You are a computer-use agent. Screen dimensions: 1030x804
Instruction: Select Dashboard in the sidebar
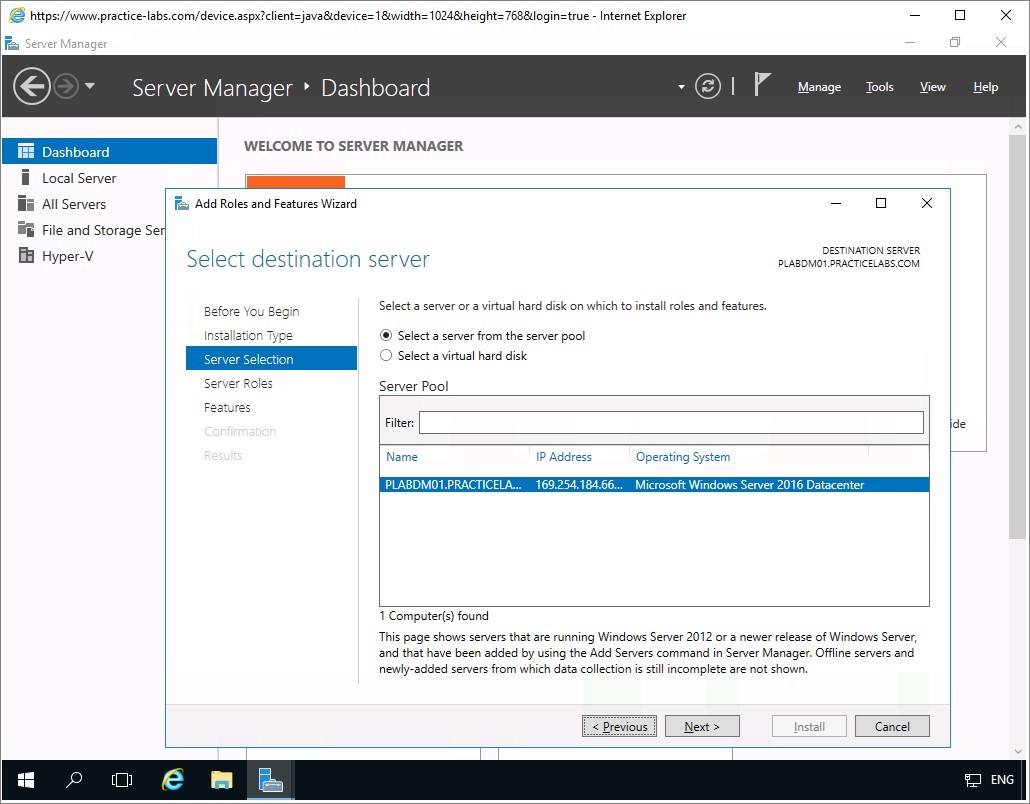tap(110, 152)
